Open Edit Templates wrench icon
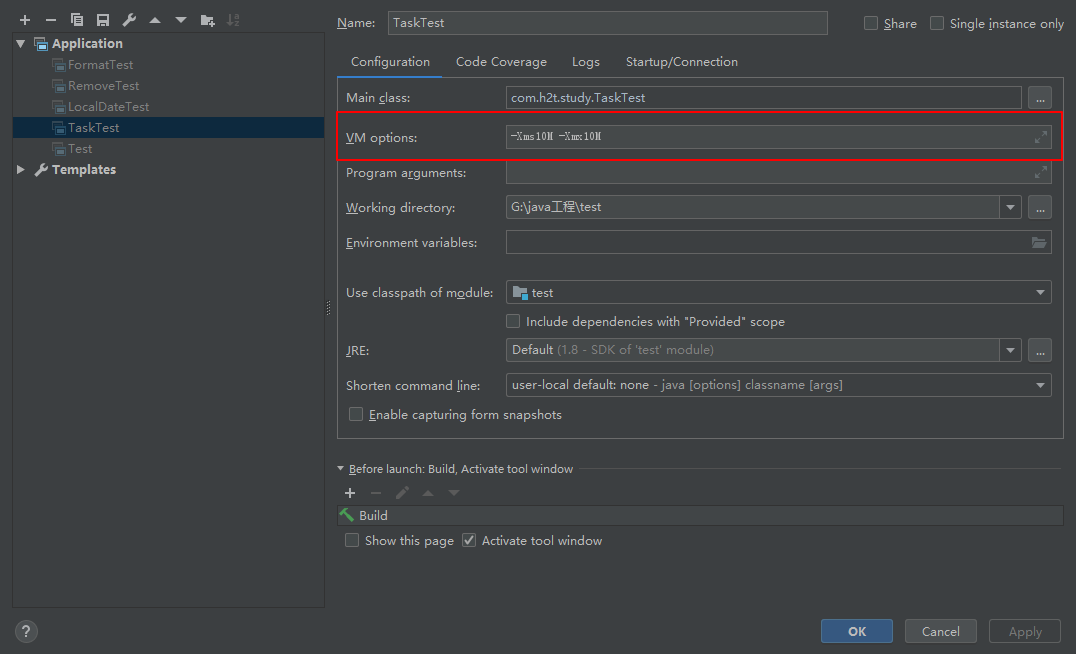 129,20
